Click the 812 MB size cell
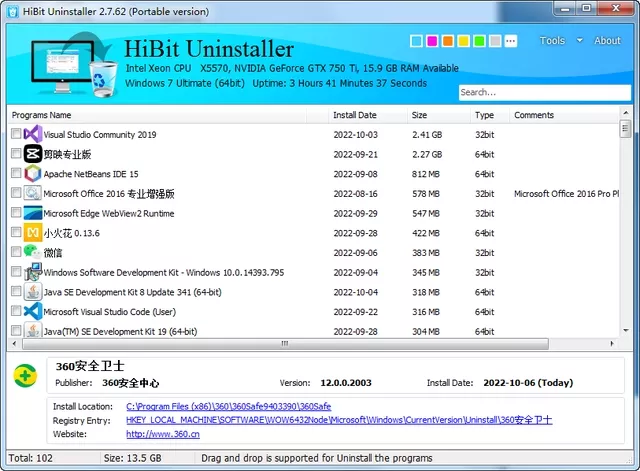Image resolution: width=640 pixels, height=471 pixels. 426,174
